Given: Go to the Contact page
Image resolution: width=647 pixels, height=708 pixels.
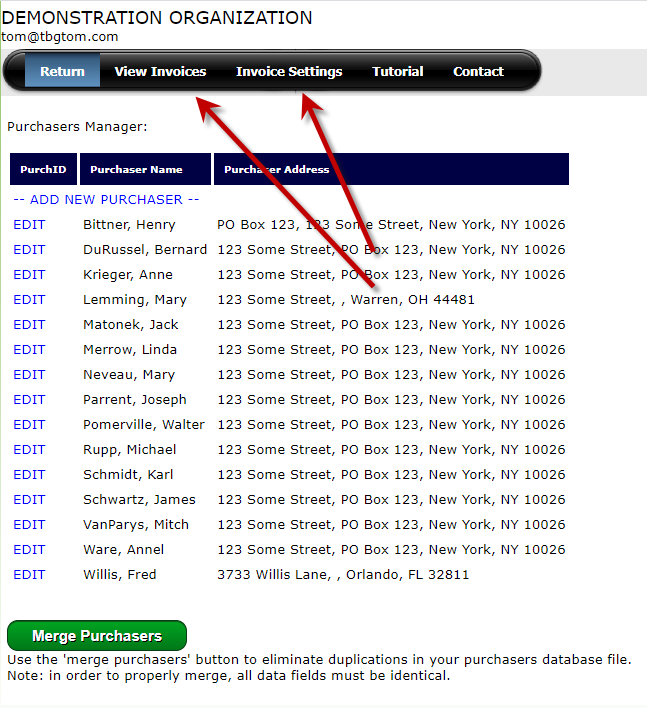Looking at the screenshot, I should [x=478, y=72].
